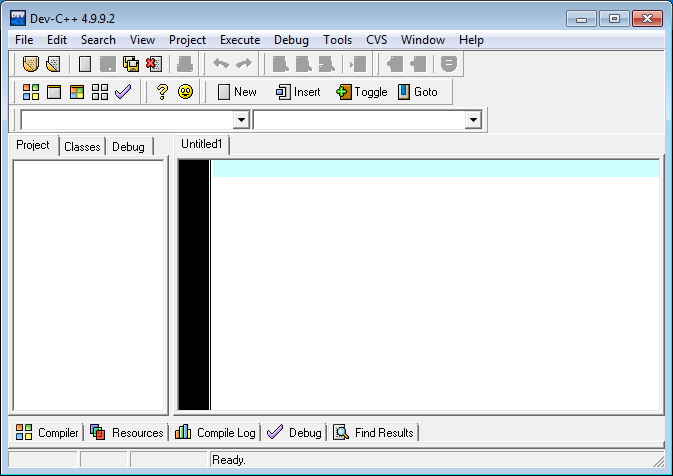The width and height of the screenshot is (673, 476).
Task: Click the Goto Line toolbar icon
Action: tap(358, 64)
